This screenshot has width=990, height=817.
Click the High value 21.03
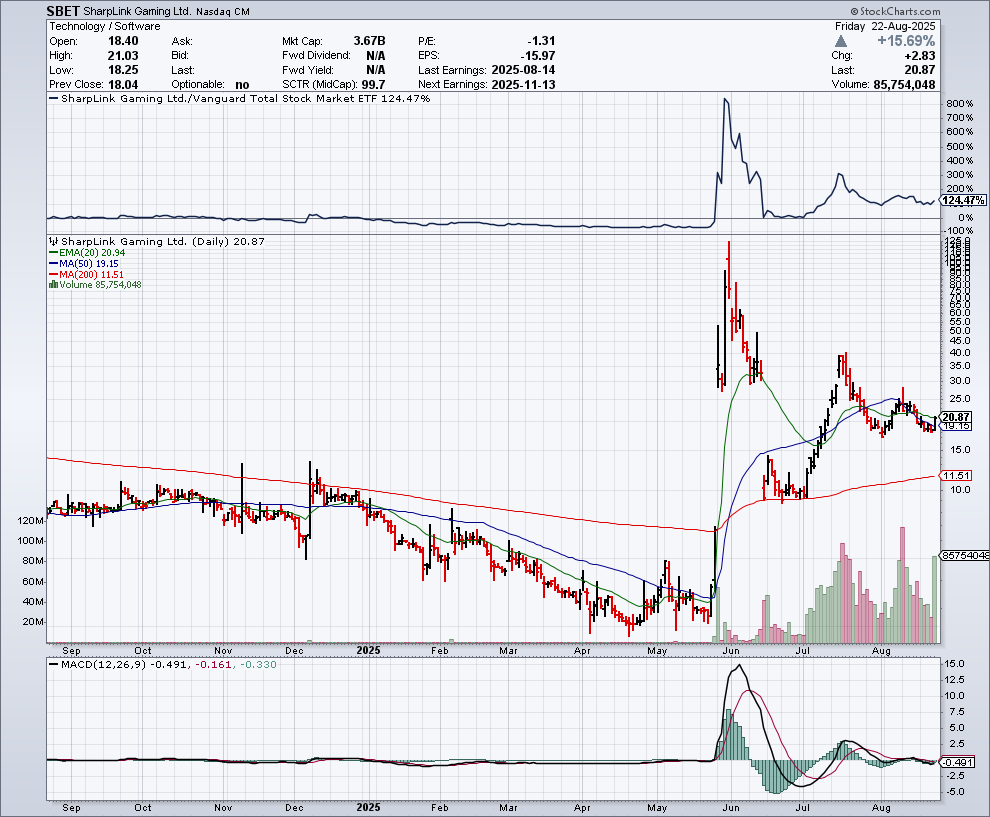pyautogui.click(x=123, y=56)
